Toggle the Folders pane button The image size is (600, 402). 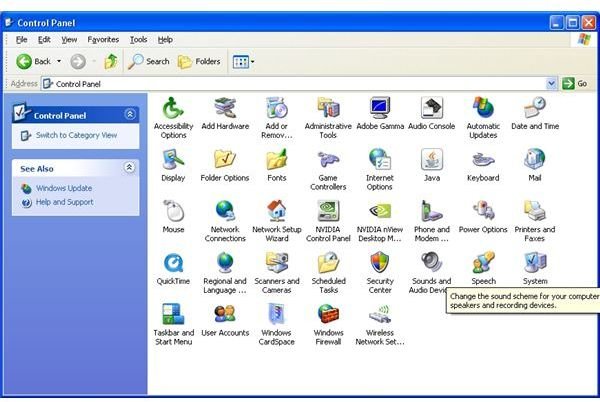pyautogui.click(x=199, y=62)
